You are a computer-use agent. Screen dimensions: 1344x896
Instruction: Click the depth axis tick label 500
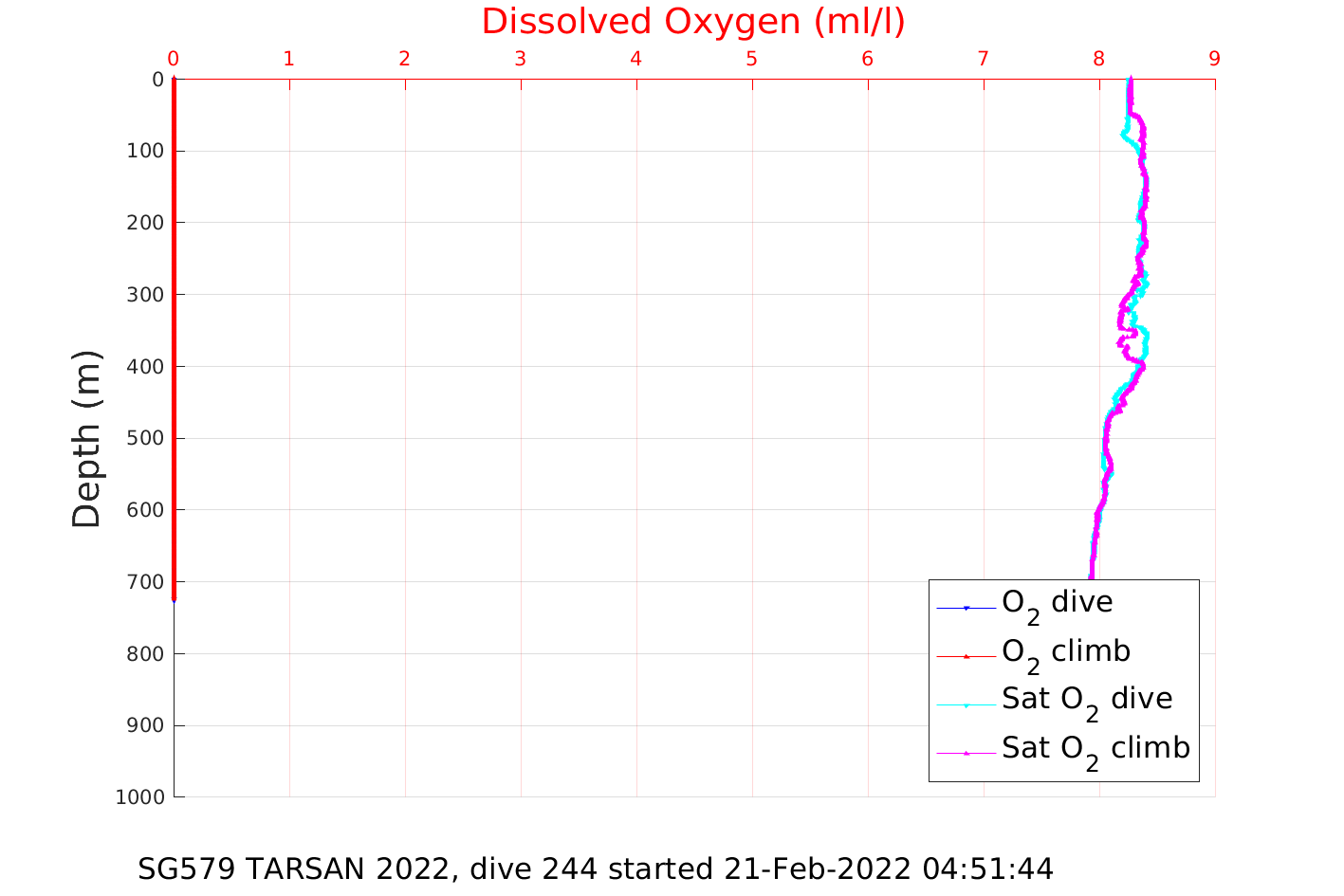tap(145, 438)
